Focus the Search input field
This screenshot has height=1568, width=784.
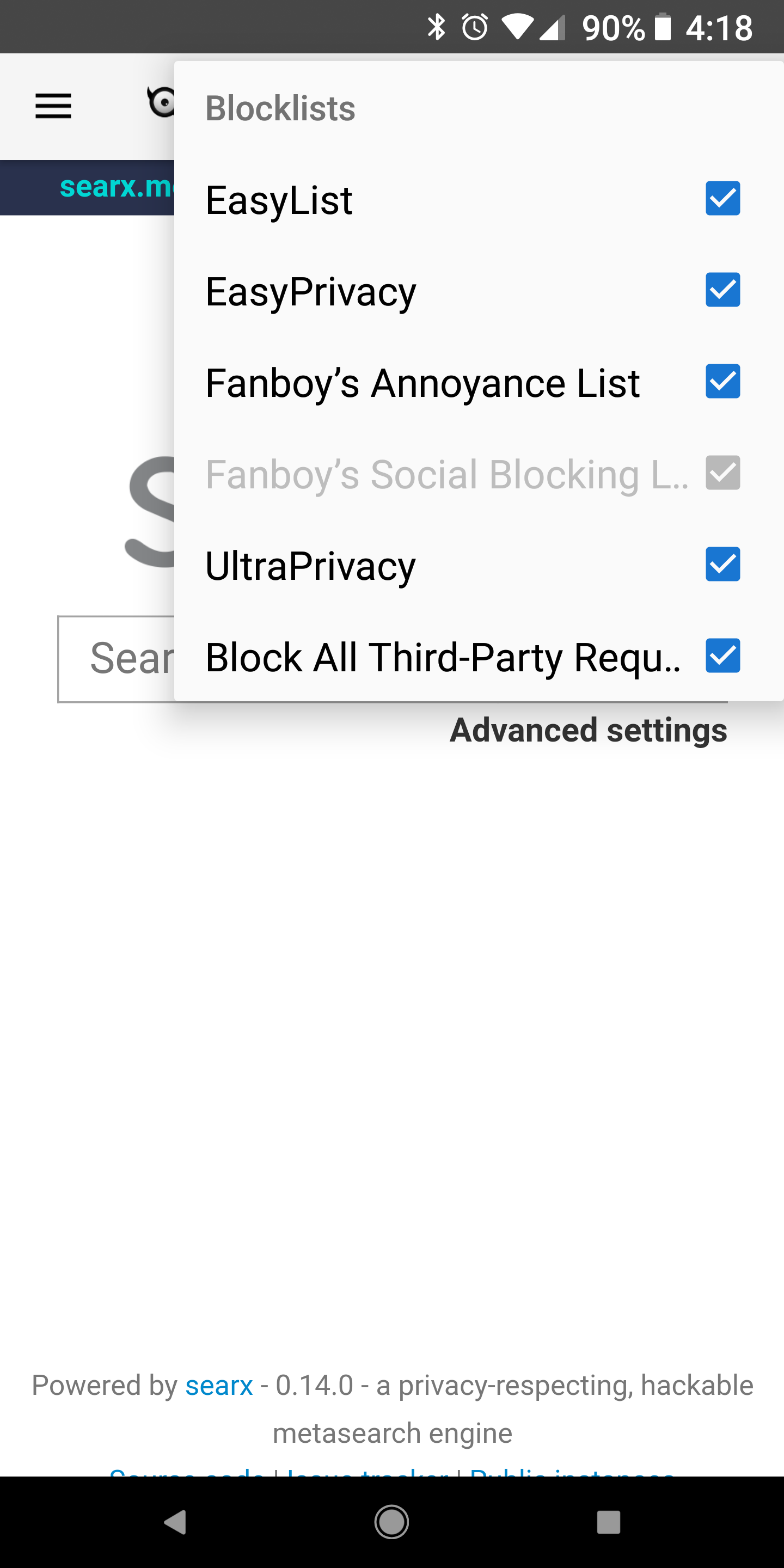(117, 659)
